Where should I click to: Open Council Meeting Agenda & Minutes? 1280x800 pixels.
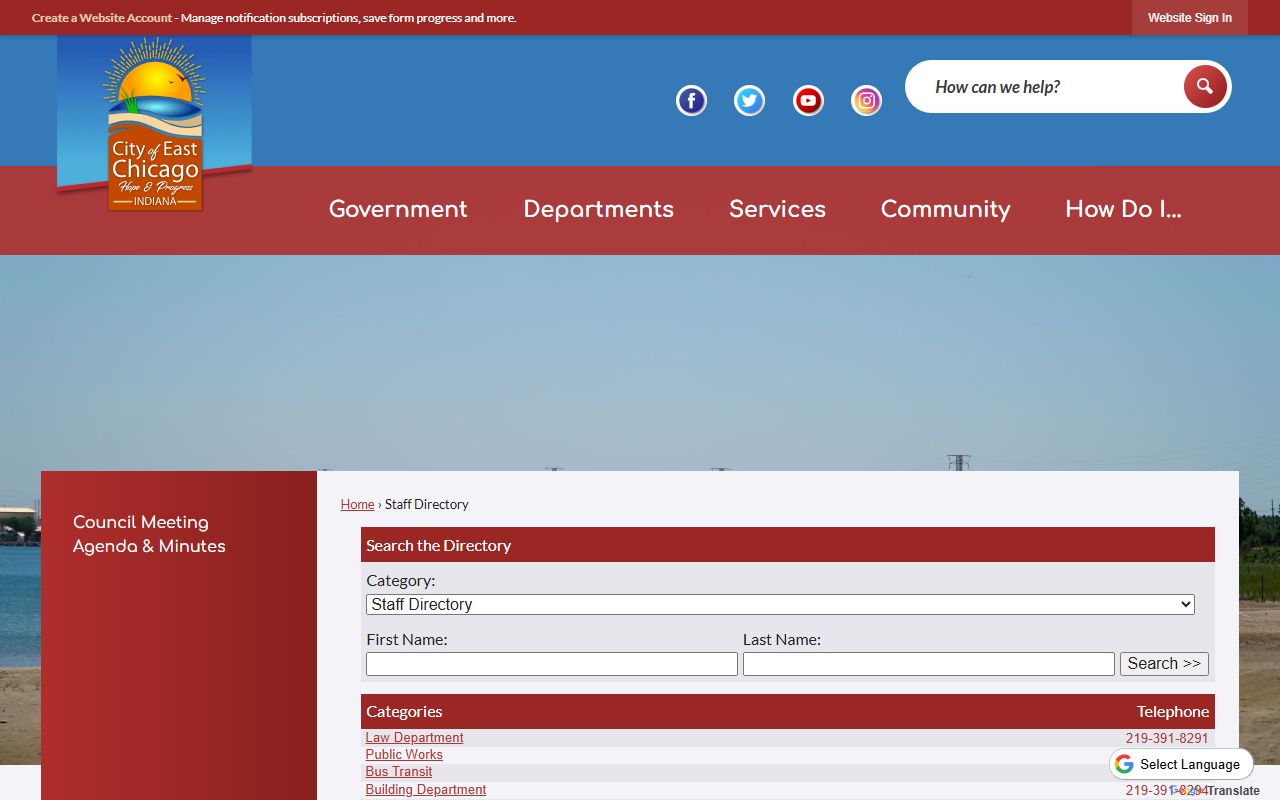click(149, 534)
